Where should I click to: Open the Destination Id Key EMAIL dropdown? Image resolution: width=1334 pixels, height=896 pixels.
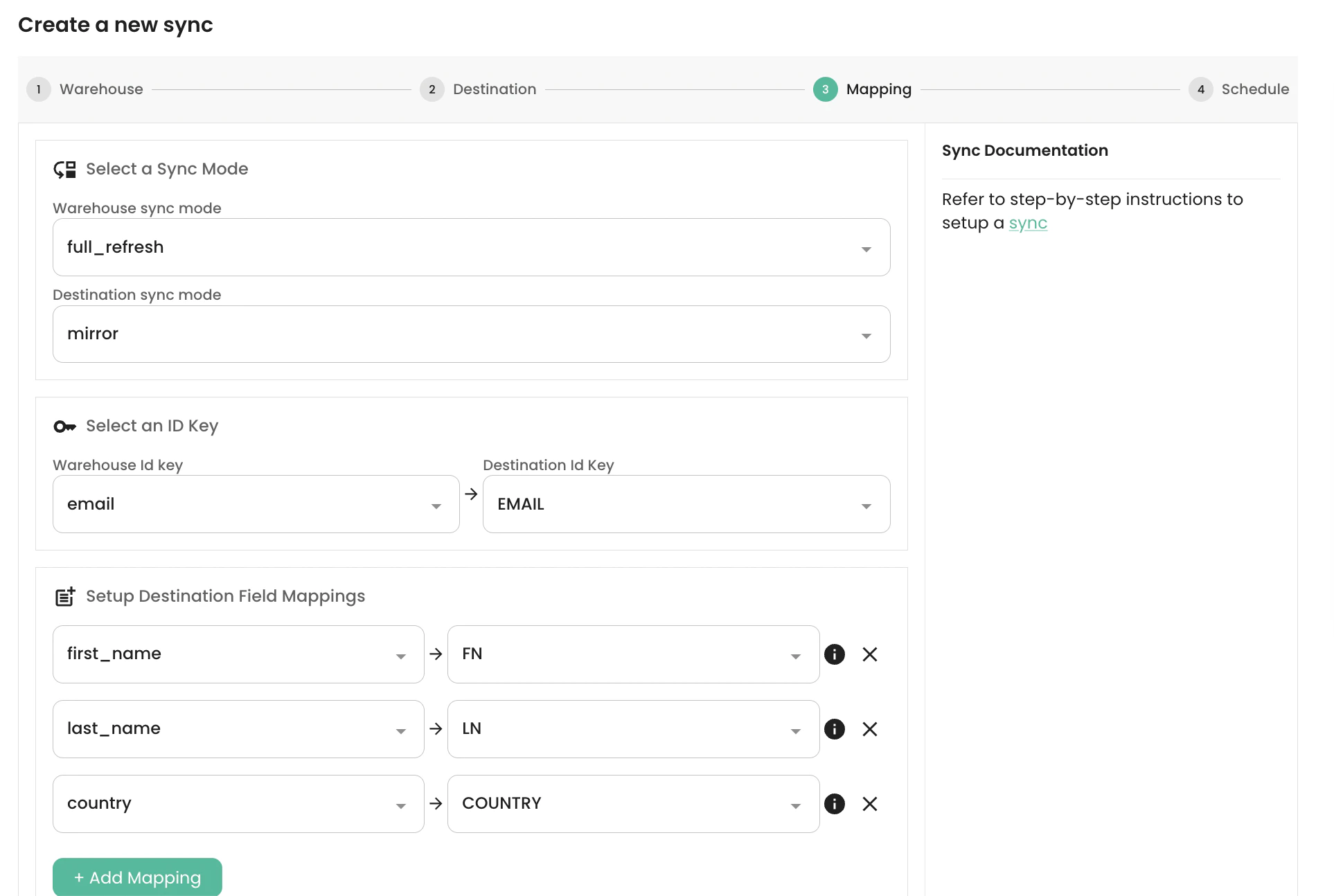686,504
